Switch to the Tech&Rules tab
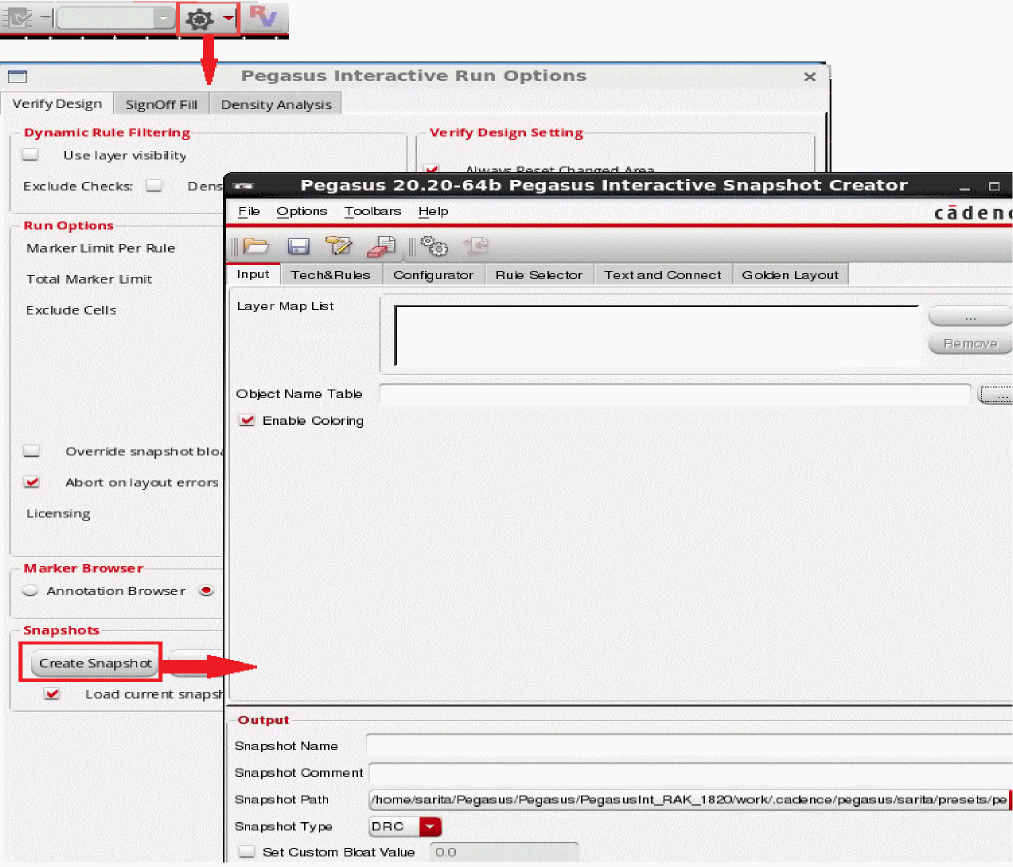 pos(330,275)
